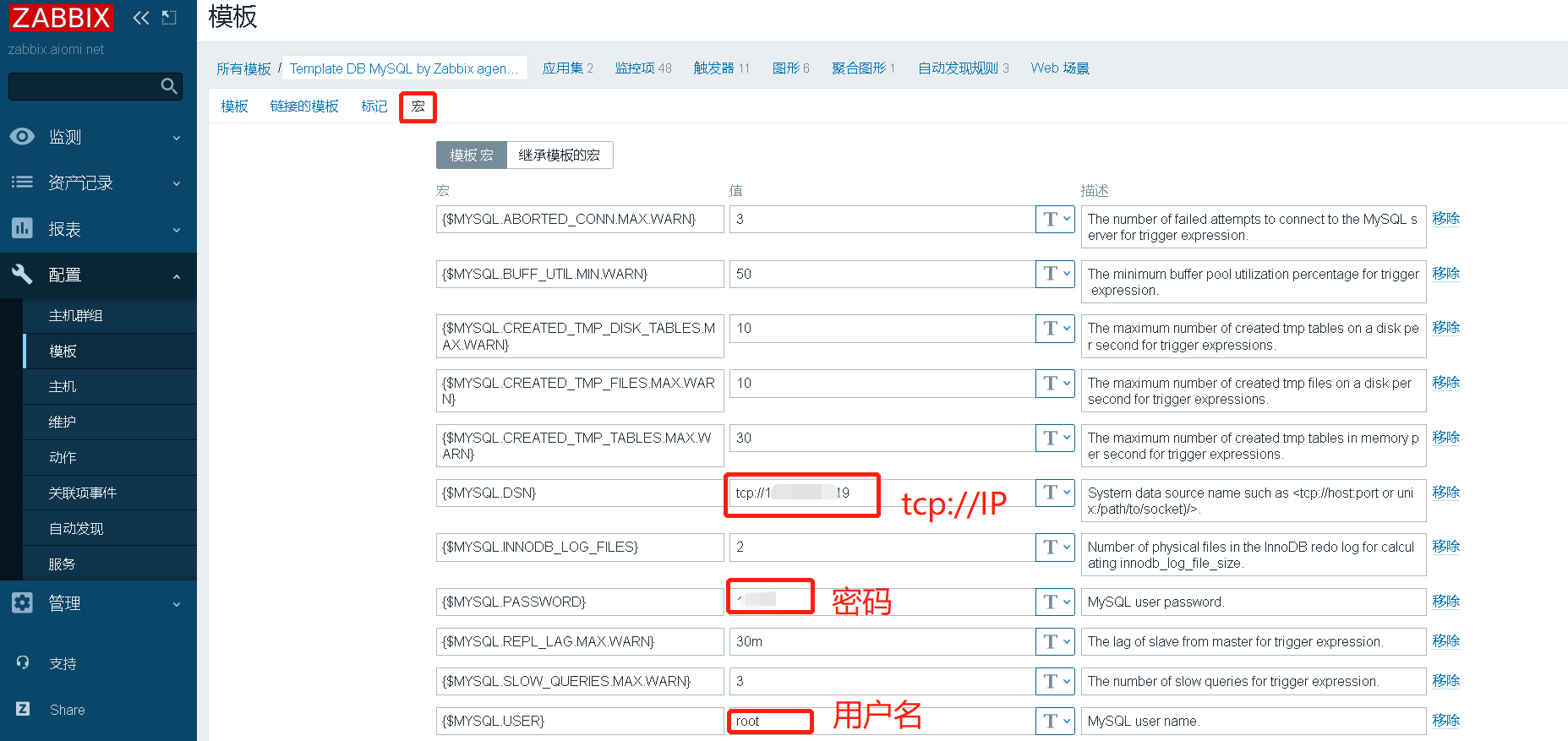Open value type dropdown for ABORTED_CONN.MAX.WARN
The width and height of the screenshot is (1568, 741).
point(1055,219)
